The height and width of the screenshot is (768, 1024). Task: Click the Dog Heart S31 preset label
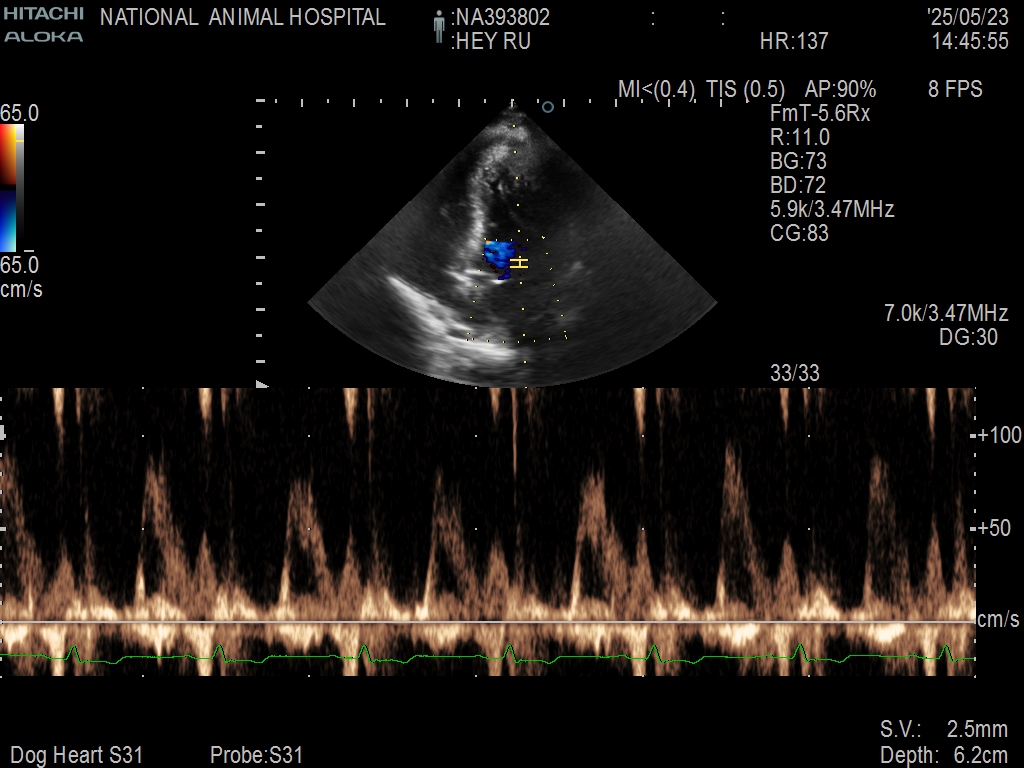point(76,755)
